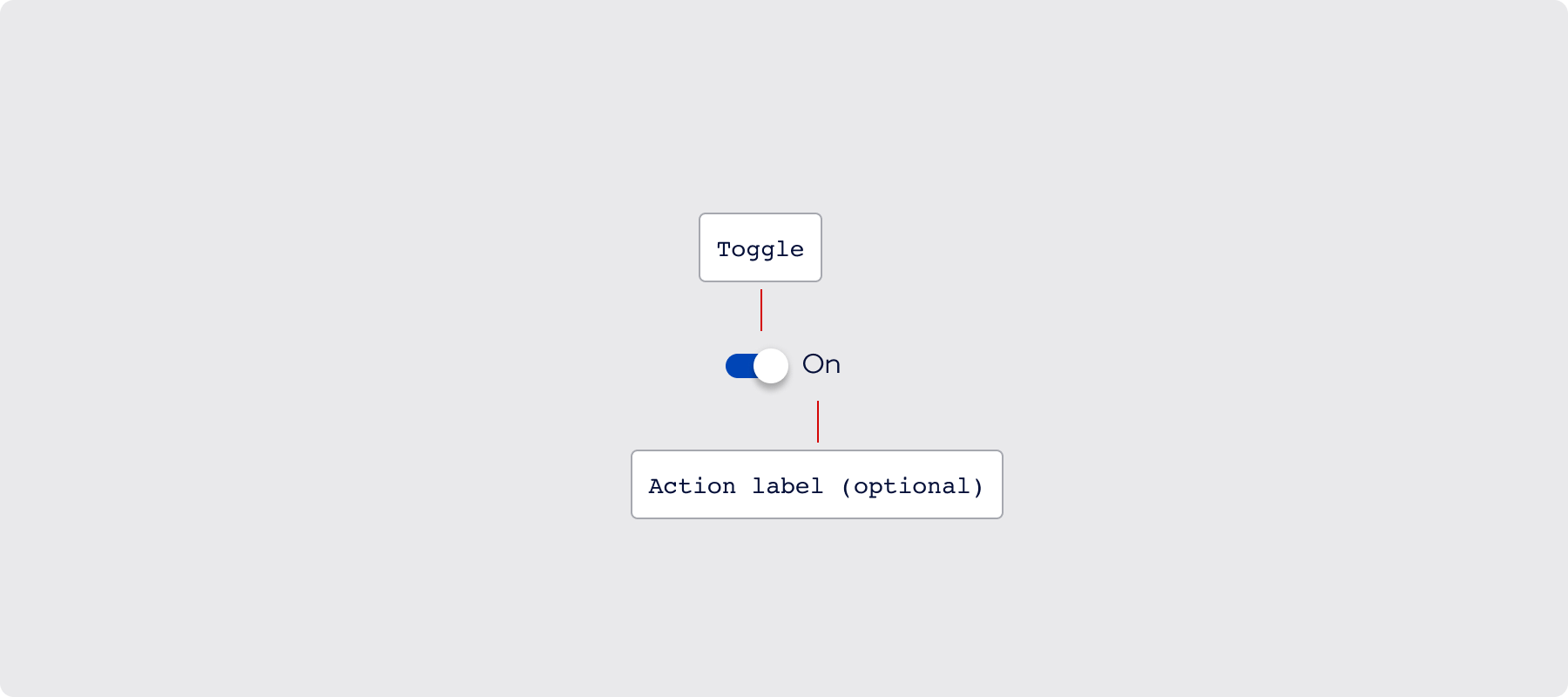
Task: Click the left rounded end of toggle track
Action: click(732, 366)
